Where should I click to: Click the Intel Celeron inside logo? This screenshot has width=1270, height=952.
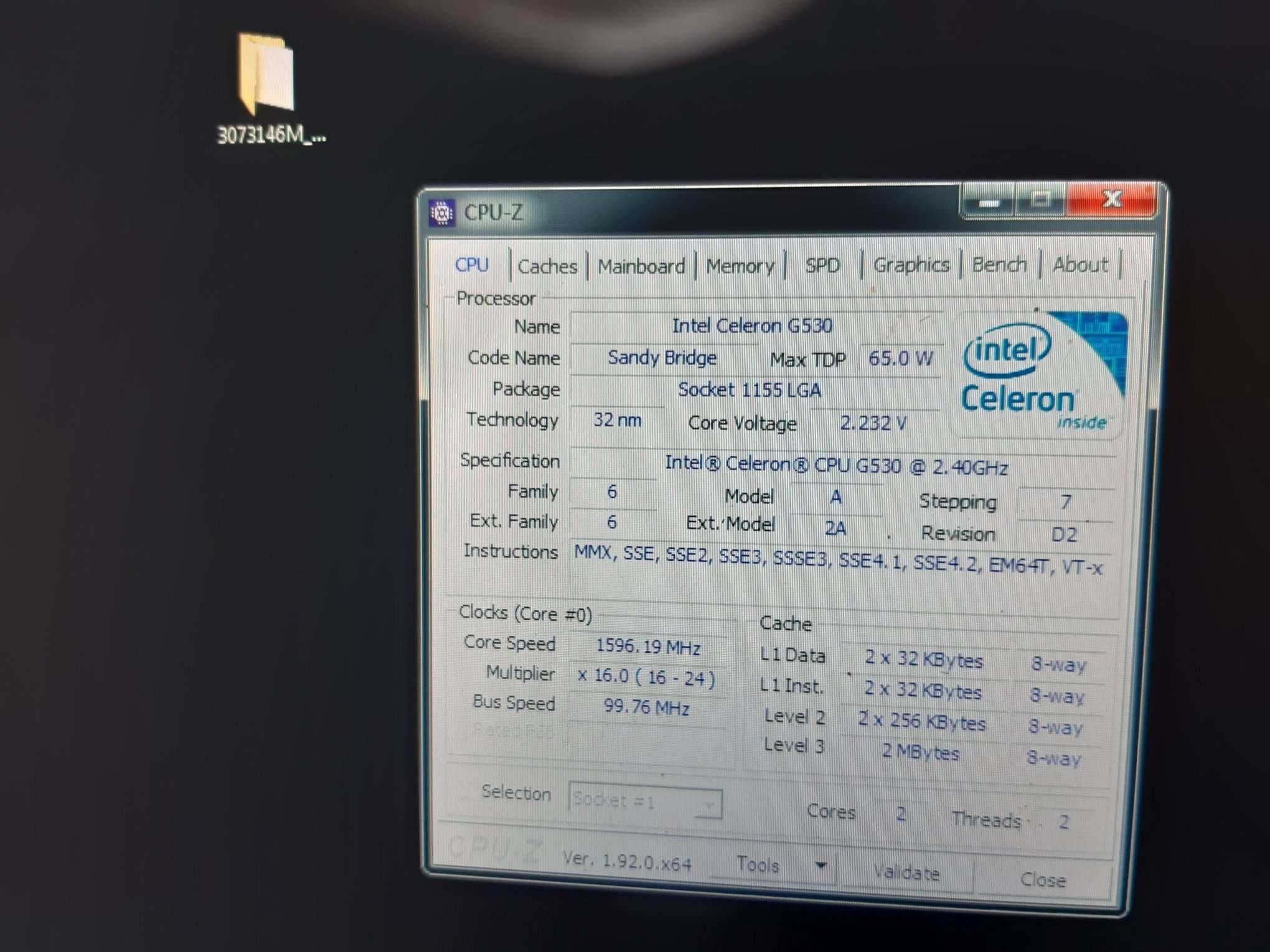pos(1039,375)
